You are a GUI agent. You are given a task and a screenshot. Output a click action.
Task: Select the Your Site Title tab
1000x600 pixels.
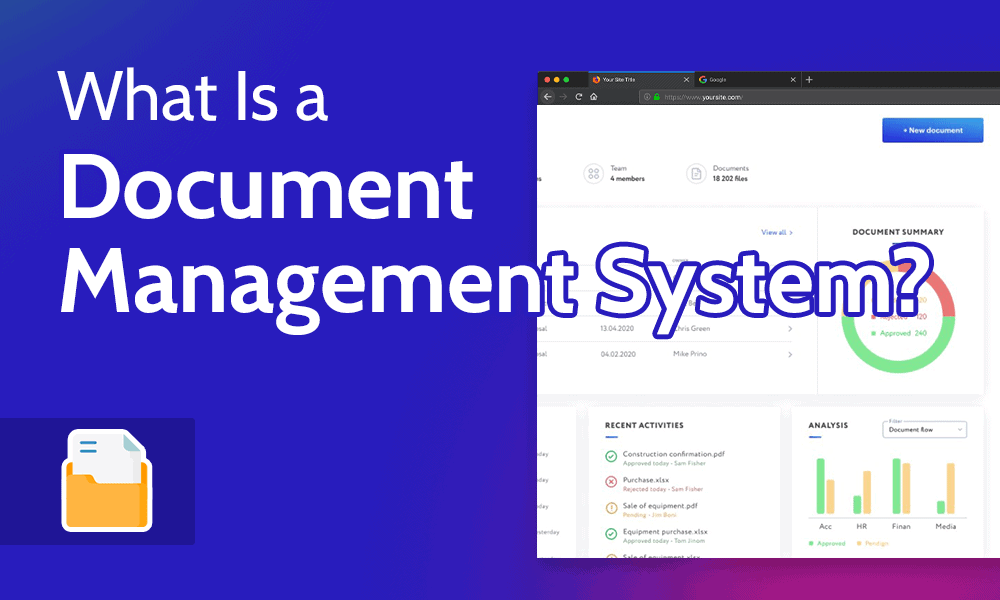[x=618, y=79]
